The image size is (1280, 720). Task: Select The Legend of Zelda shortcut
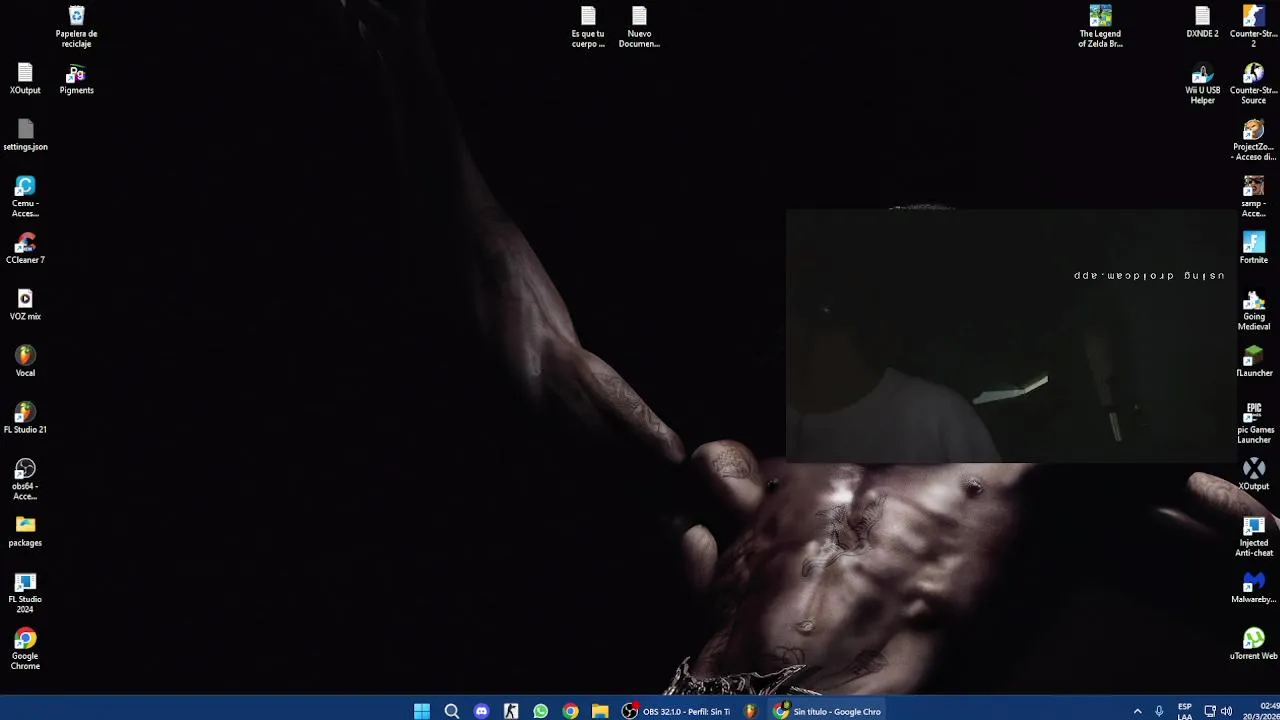pyautogui.click(x=1100, y=27)
